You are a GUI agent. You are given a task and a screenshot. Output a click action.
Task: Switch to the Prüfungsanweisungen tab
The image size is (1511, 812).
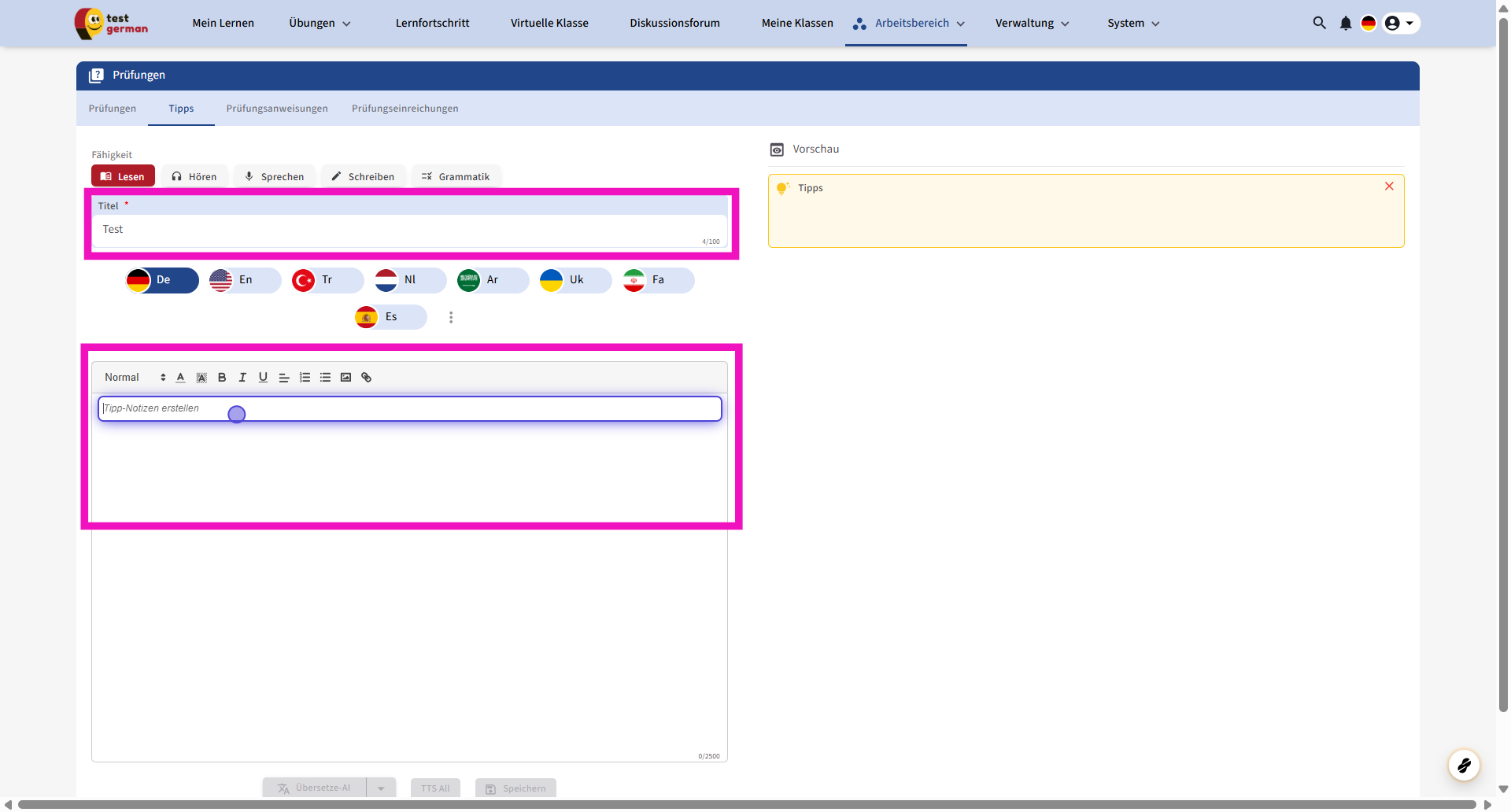pyautogui.click(x=277, y=109)
